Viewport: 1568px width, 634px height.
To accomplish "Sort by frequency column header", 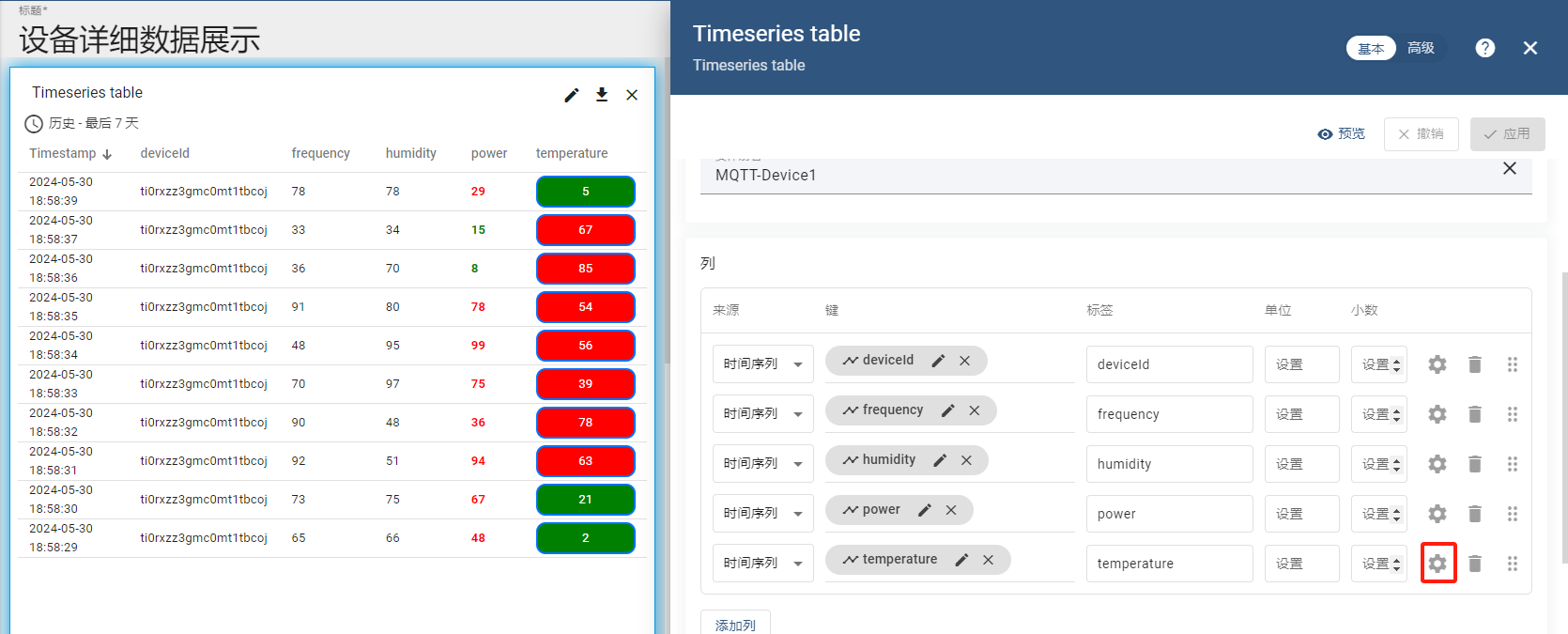I will coord(320,153).
